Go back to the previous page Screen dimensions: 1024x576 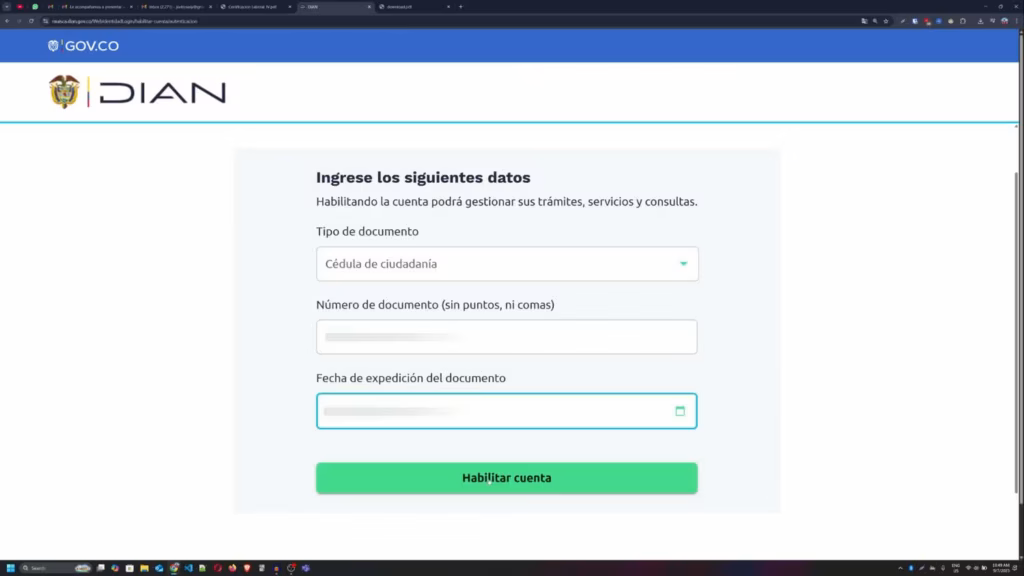click(7, 21)
